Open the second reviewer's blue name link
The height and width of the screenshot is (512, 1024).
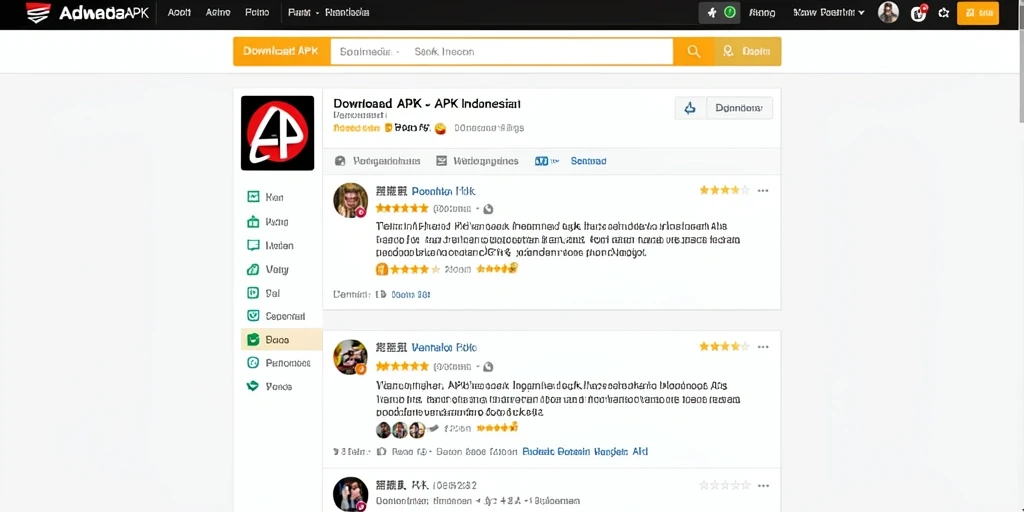[443, 347]
